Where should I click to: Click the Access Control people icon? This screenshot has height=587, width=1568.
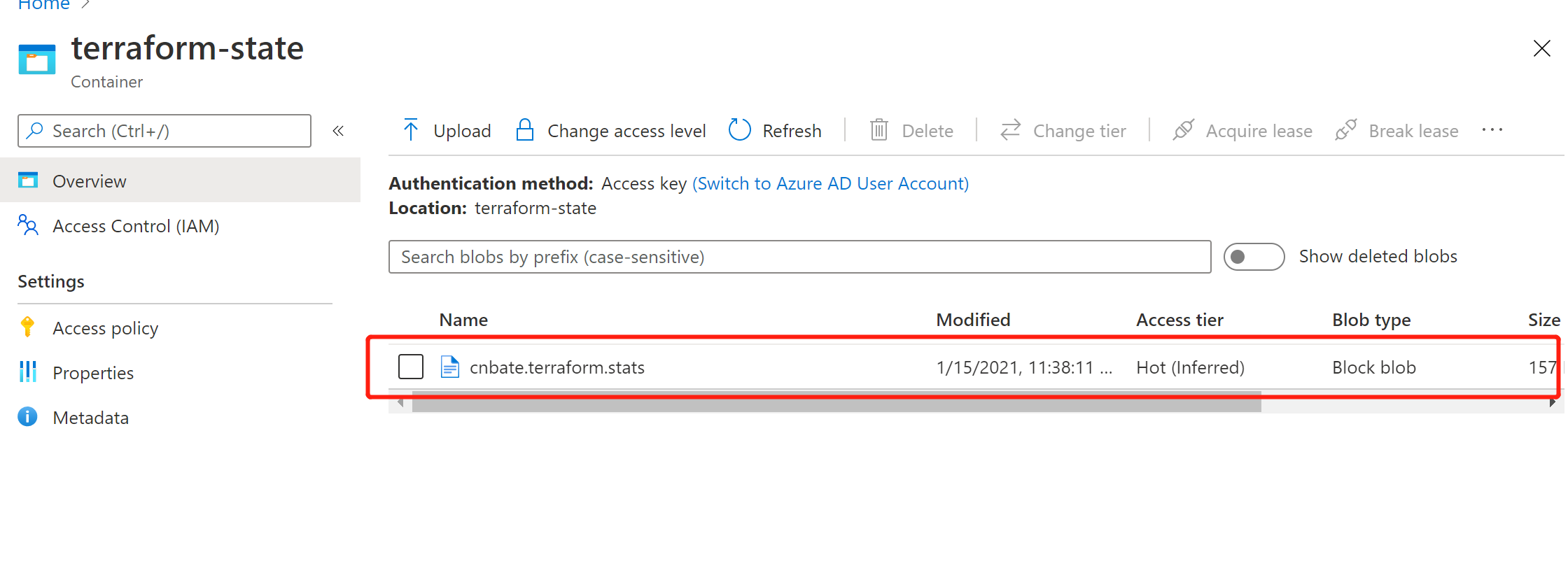28,225
